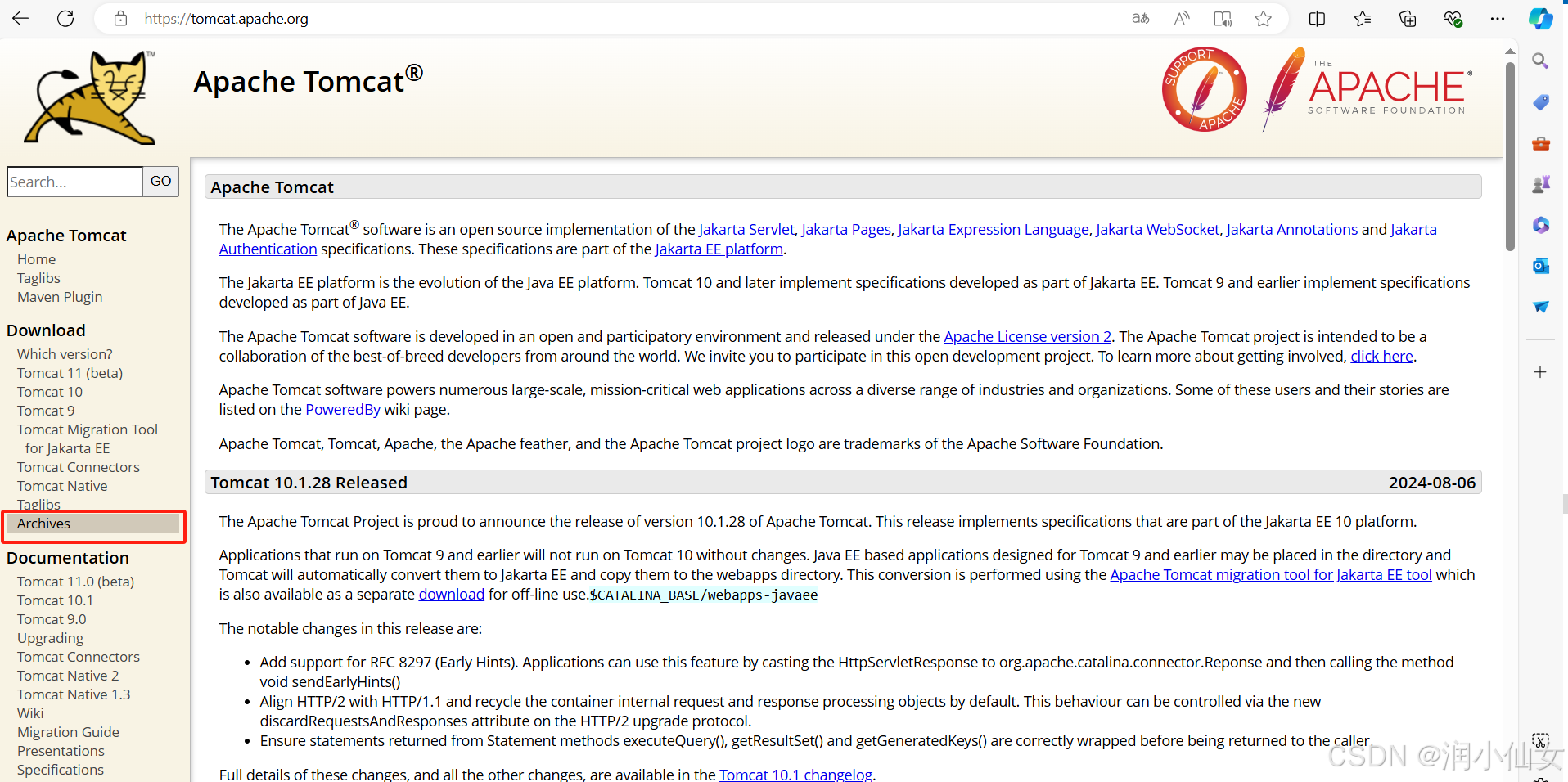
Task: Open the sidebar Microsoft 365 icon
Action: (1540, 225)
